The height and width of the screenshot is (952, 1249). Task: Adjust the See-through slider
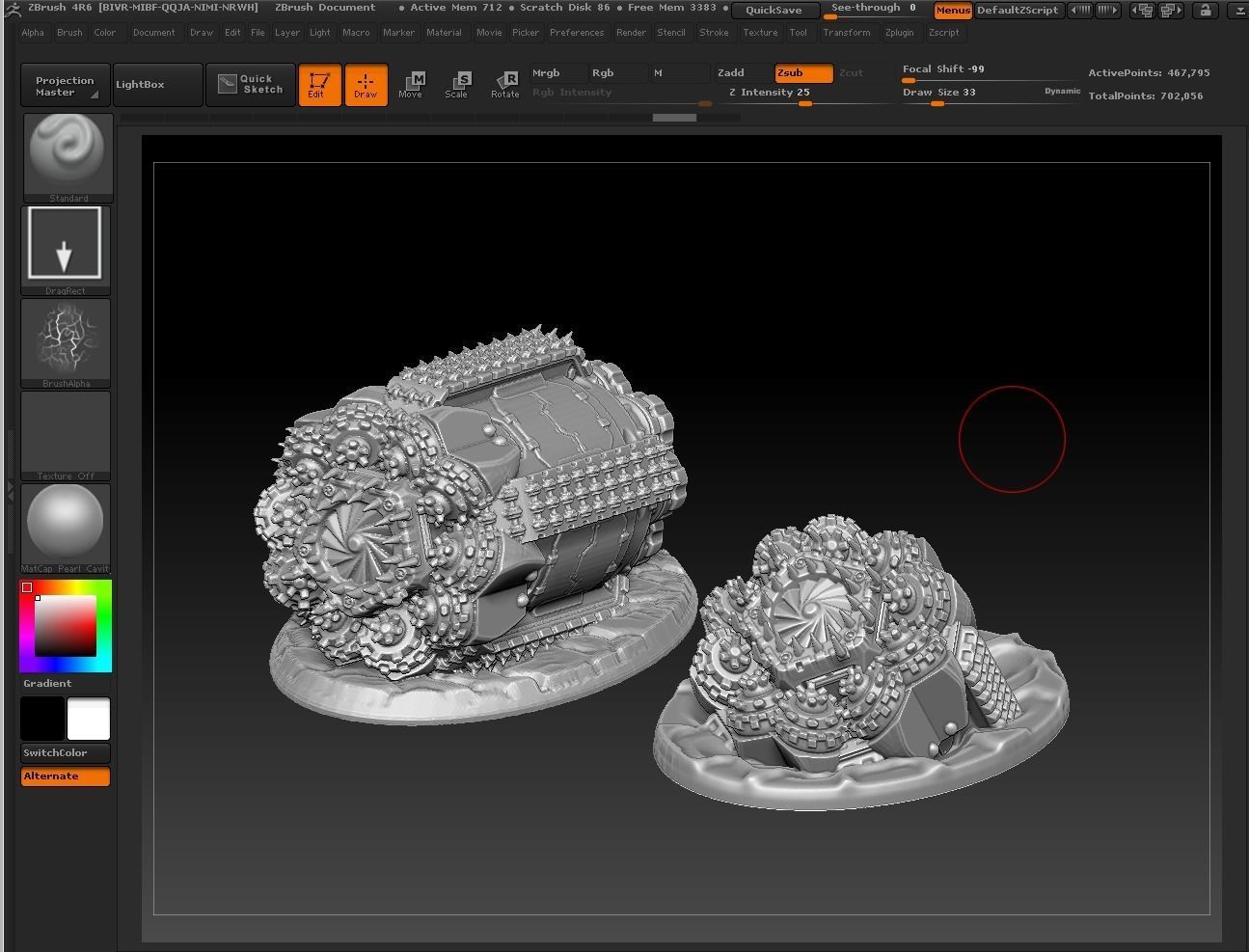[875, 10]
